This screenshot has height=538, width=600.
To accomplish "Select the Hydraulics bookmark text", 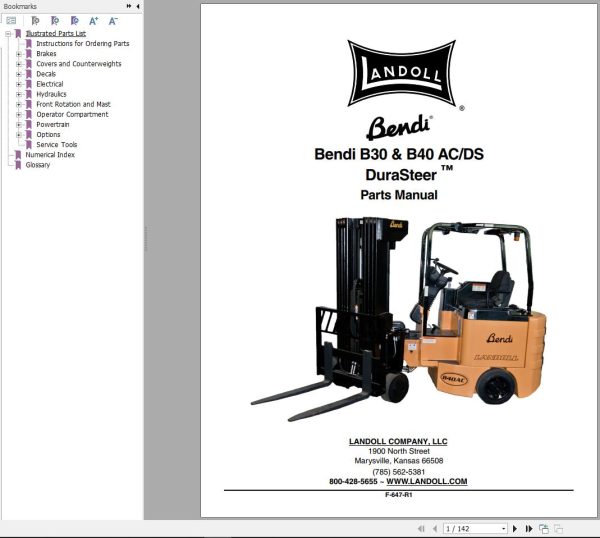I will click(x=51, y=94).
